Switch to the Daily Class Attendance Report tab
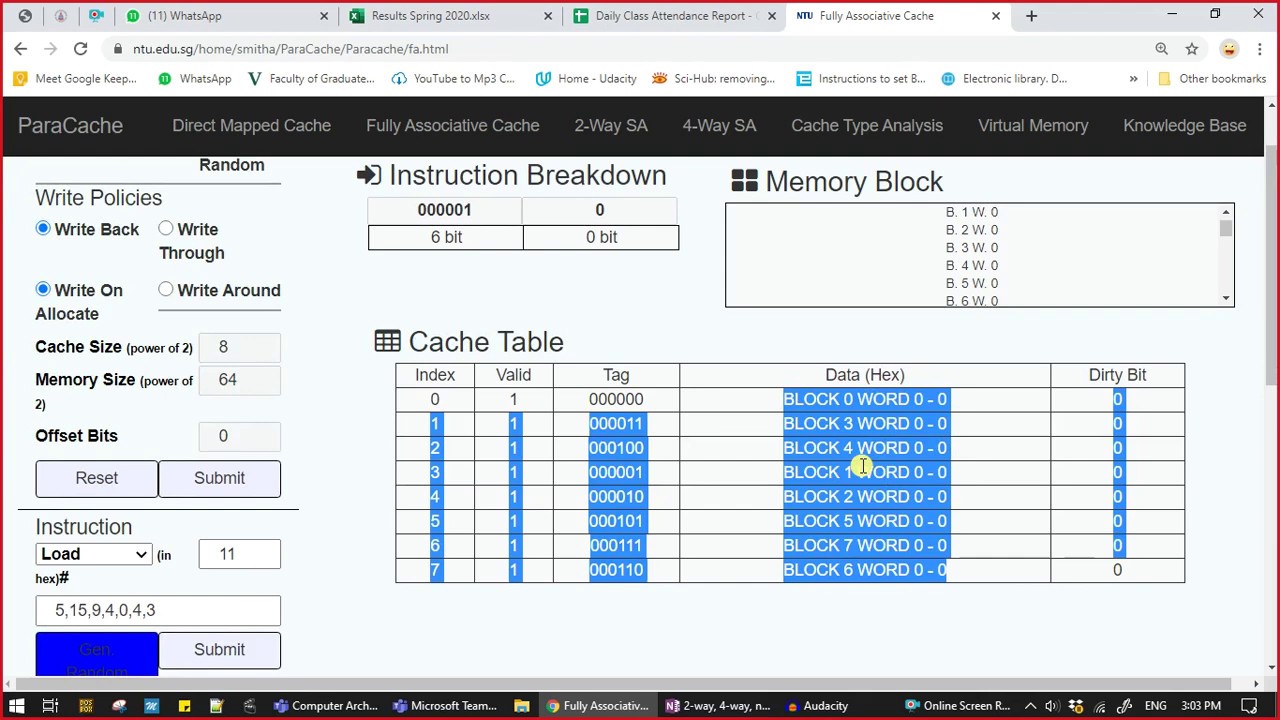 [x=674, y=16]
